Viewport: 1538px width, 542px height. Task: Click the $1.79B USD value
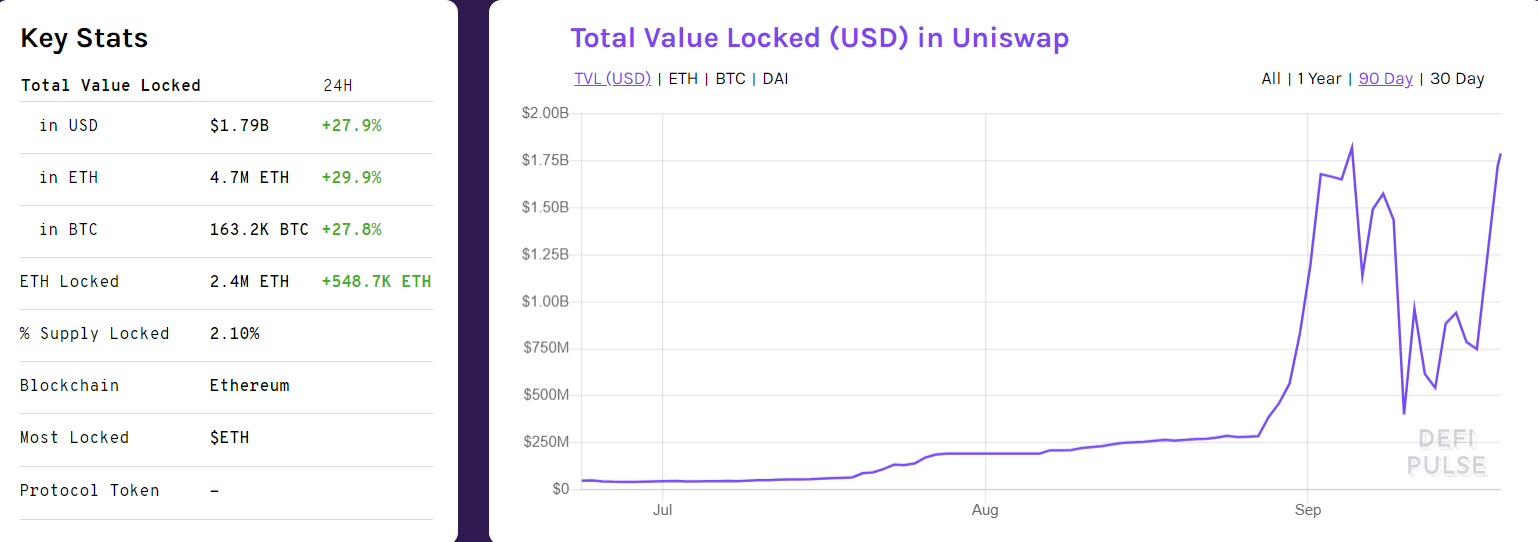(x=239, y=126)
